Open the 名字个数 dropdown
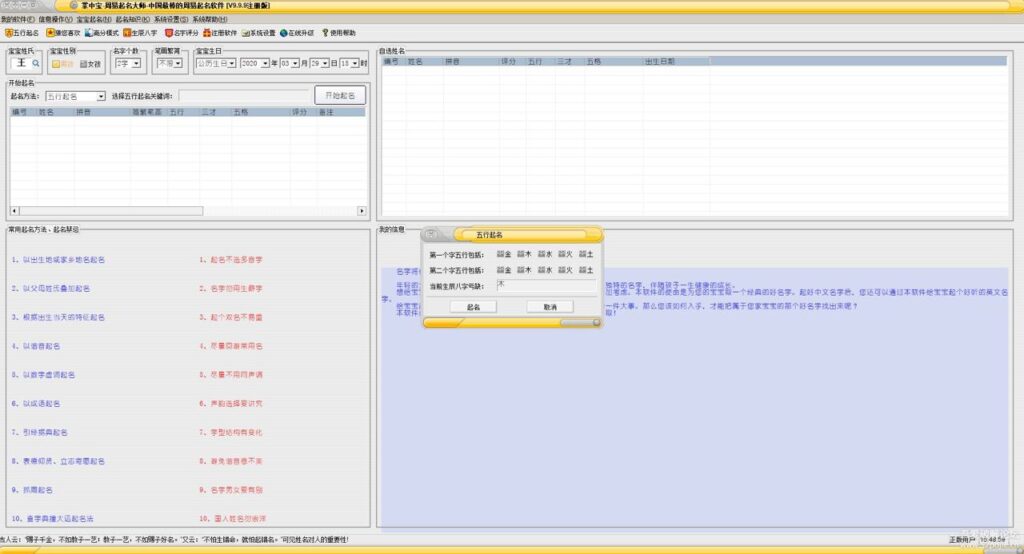 click(138, 63)
